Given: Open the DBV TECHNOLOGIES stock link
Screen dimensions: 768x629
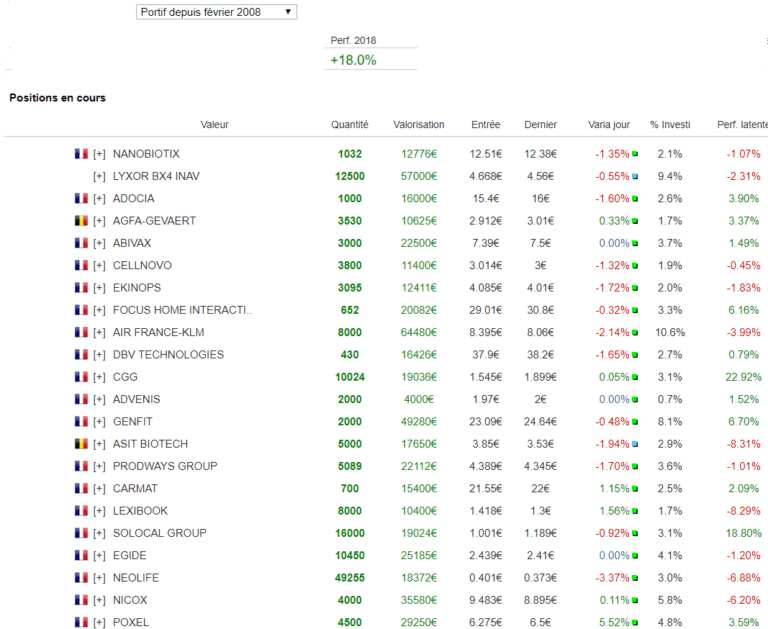Looking at the screenshot, I should point(168,355).
